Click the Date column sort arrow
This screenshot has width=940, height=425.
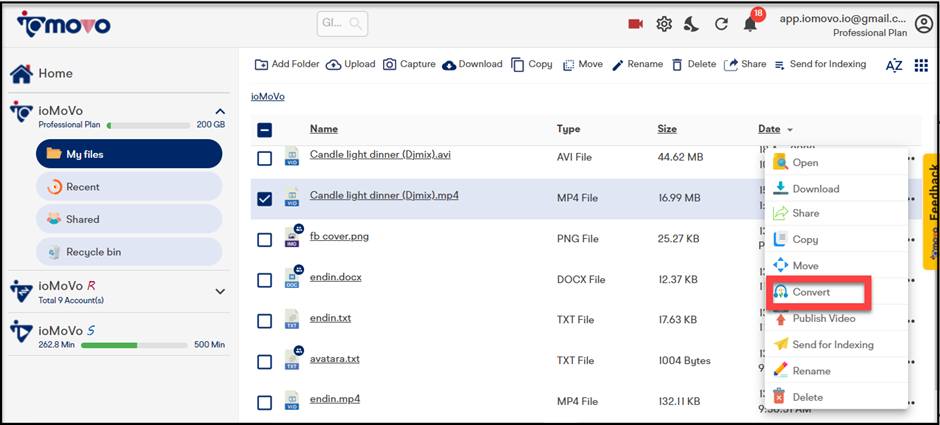pos(790,129)
